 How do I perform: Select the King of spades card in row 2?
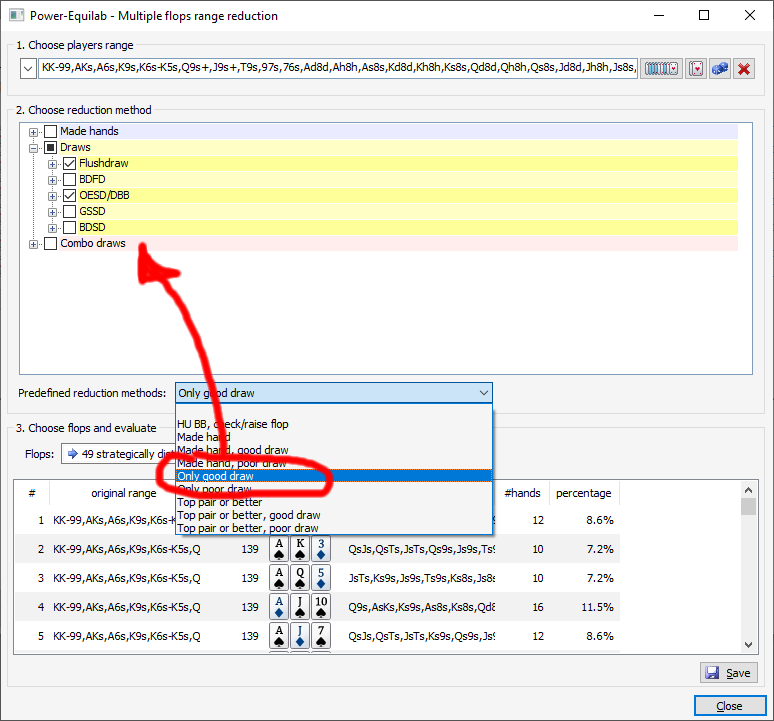click(x=300, y=549)
